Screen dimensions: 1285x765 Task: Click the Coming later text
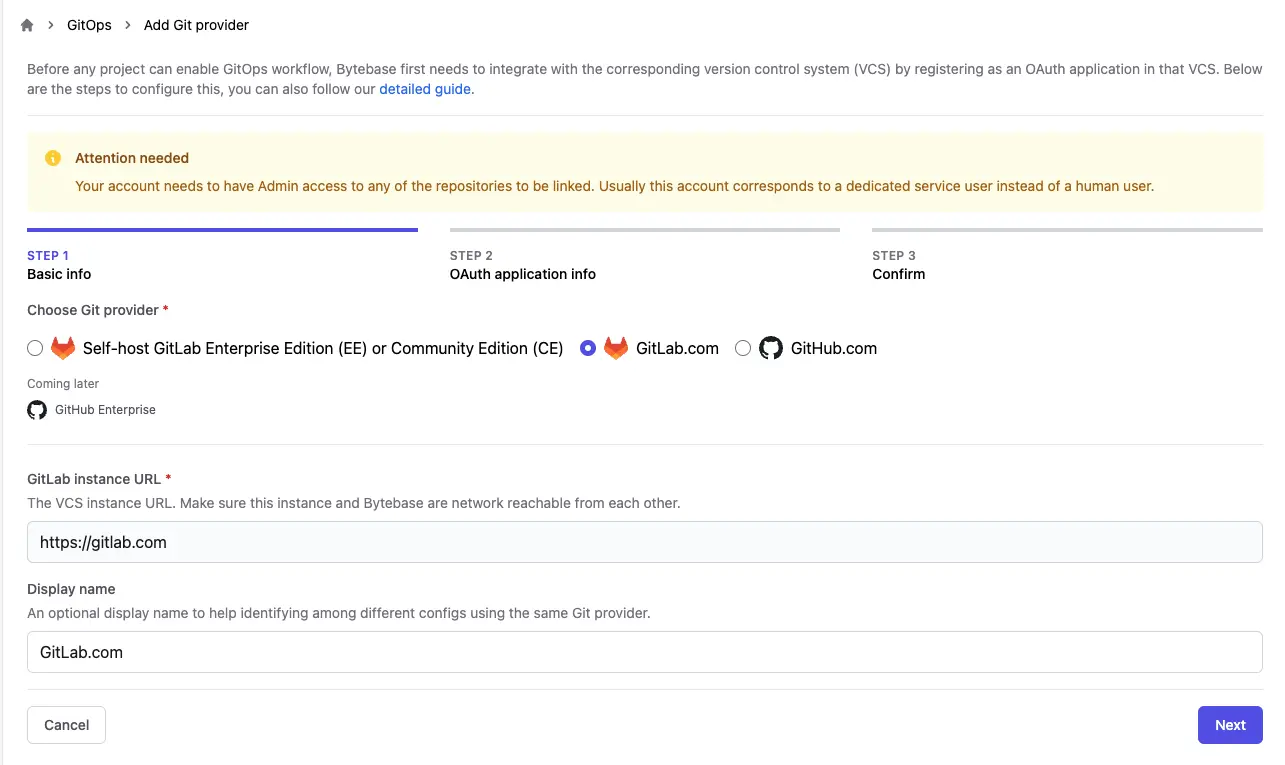tap(63, 384)
